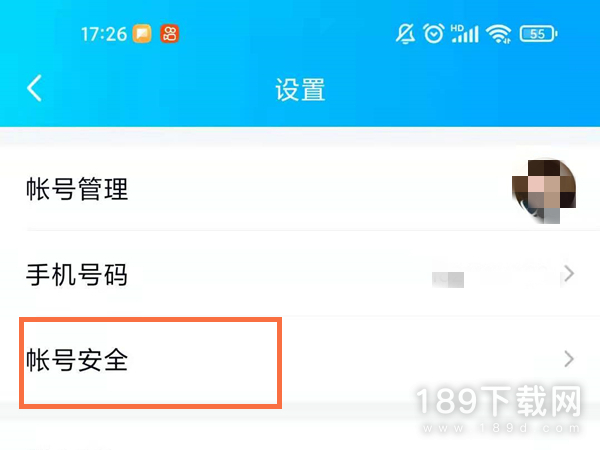Open the 手机号码 setting row
The image size is (600, 450).
300,274
